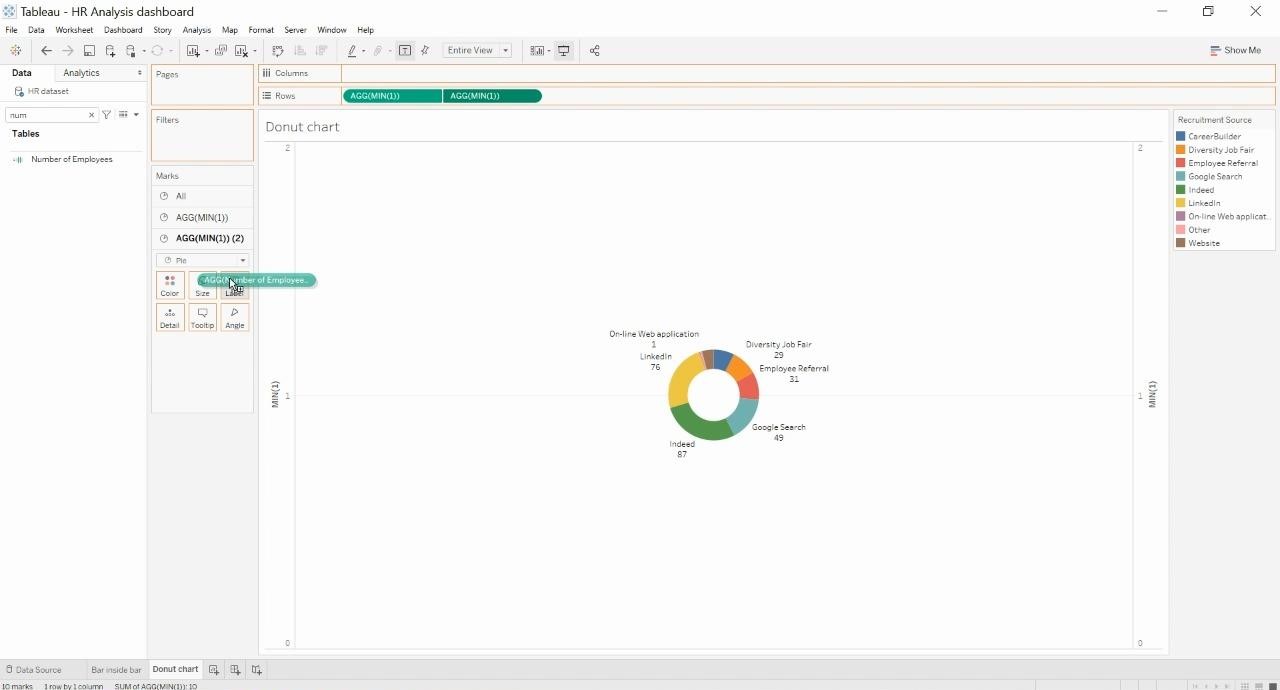This screenshot has width=1280, height=690.
Task: Switch to the Data pane tab
Action: pos(22,73)
